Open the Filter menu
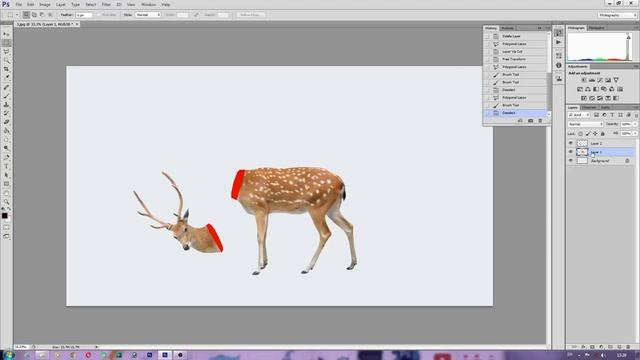 coord(106,4)
